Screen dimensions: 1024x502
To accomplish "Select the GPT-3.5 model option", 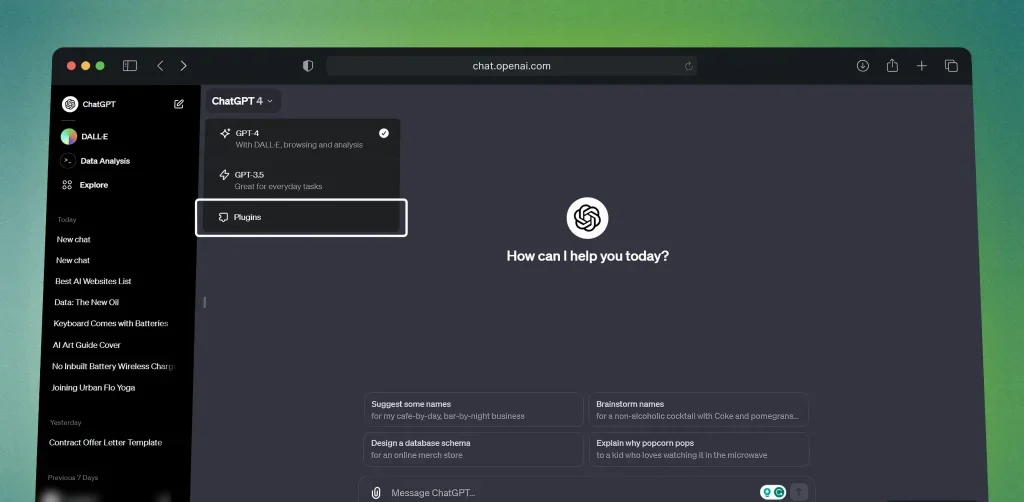I will point(302,180).
